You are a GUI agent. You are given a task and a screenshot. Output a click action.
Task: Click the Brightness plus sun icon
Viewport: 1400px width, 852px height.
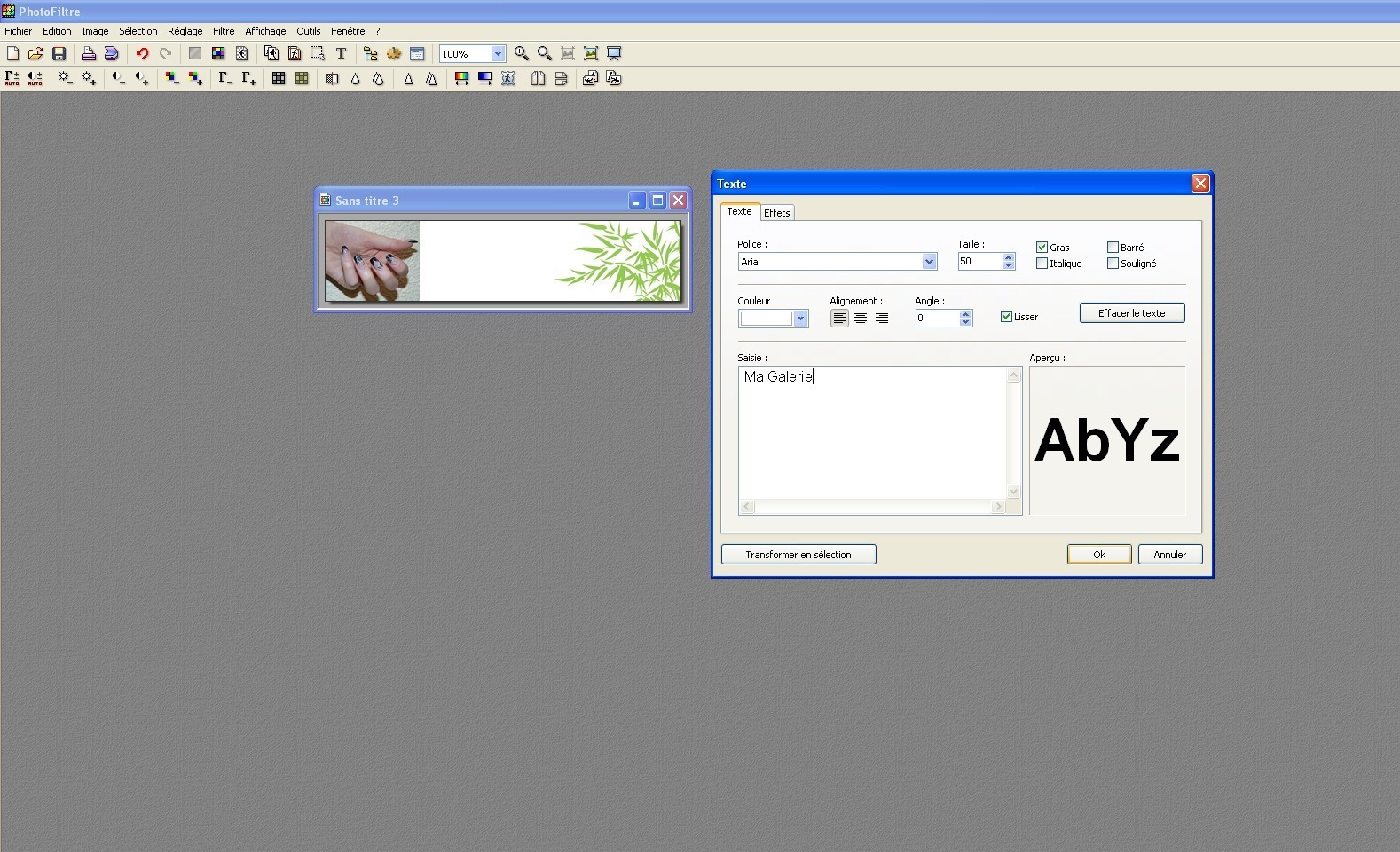[89, 79]
